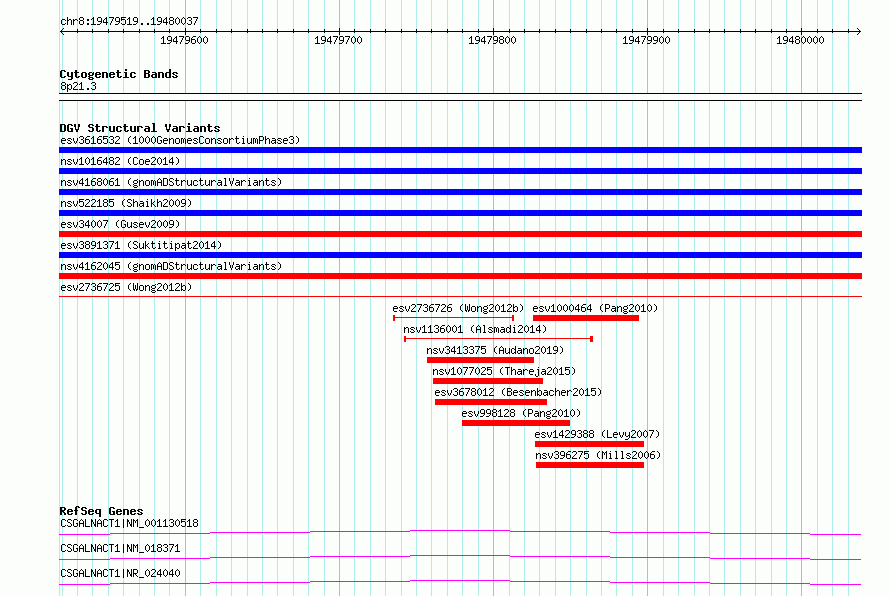Open the CSGALNACT1|NM_018371 gene label
890x596 pixels.
120,548
